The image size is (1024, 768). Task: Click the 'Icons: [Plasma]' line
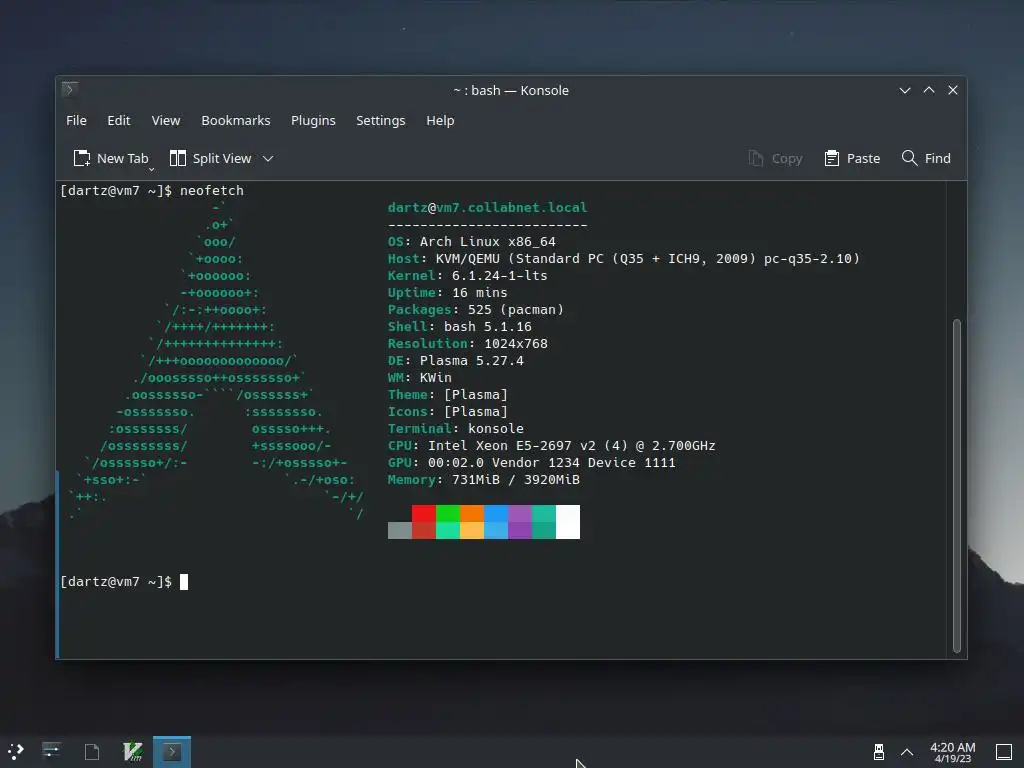coord(447,411)
